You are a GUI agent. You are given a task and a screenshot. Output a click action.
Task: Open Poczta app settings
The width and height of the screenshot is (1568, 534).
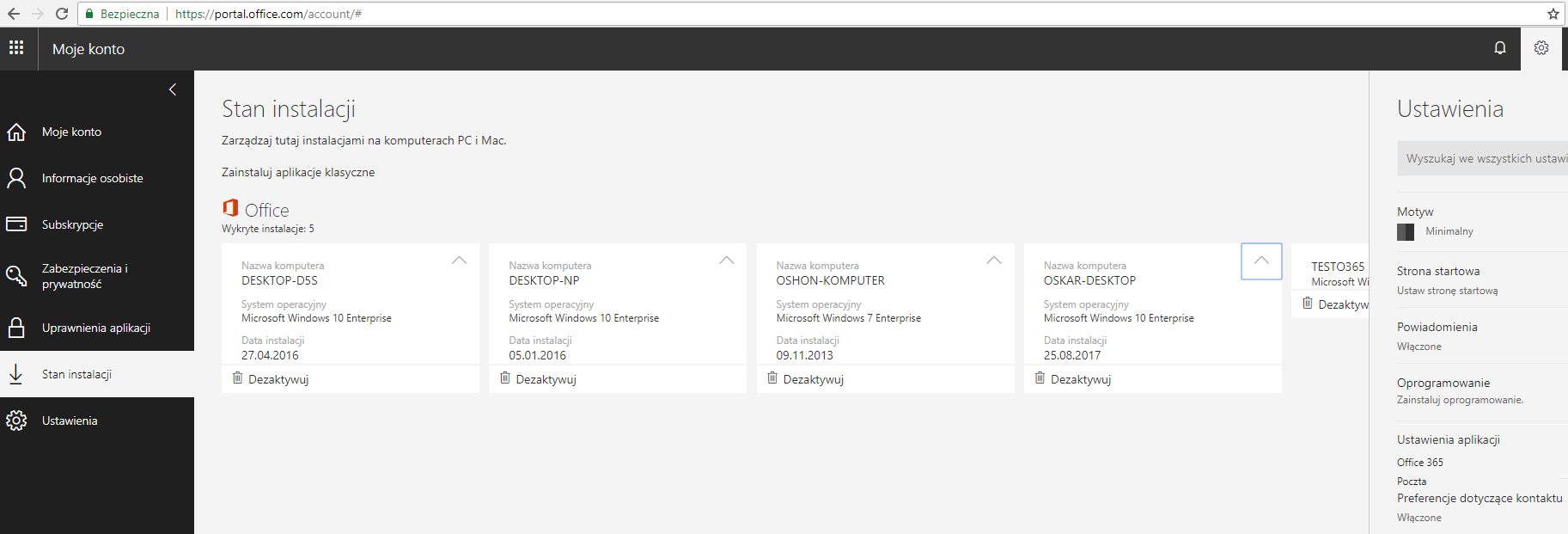[x=1412, y=482]
